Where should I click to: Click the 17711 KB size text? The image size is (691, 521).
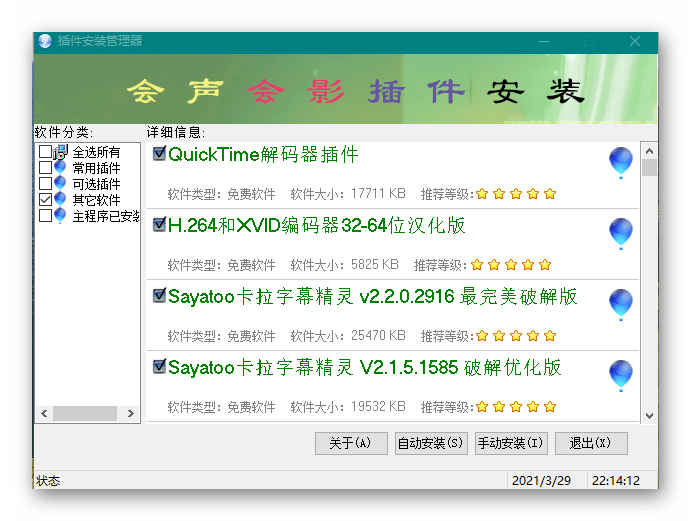378,194
